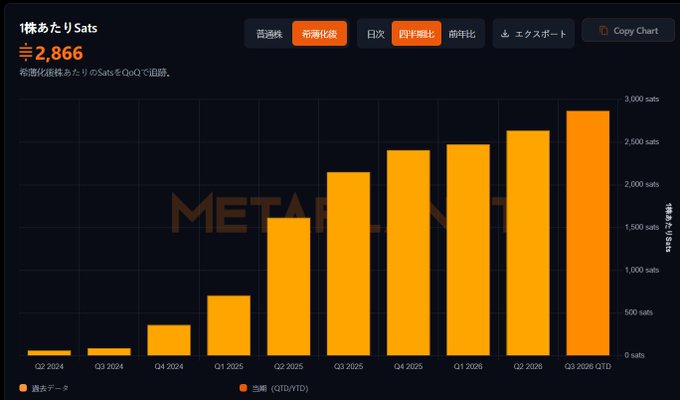Click the エクスポート export button
The width and height of the screenshot is (680, 400).
pos(533,33)
